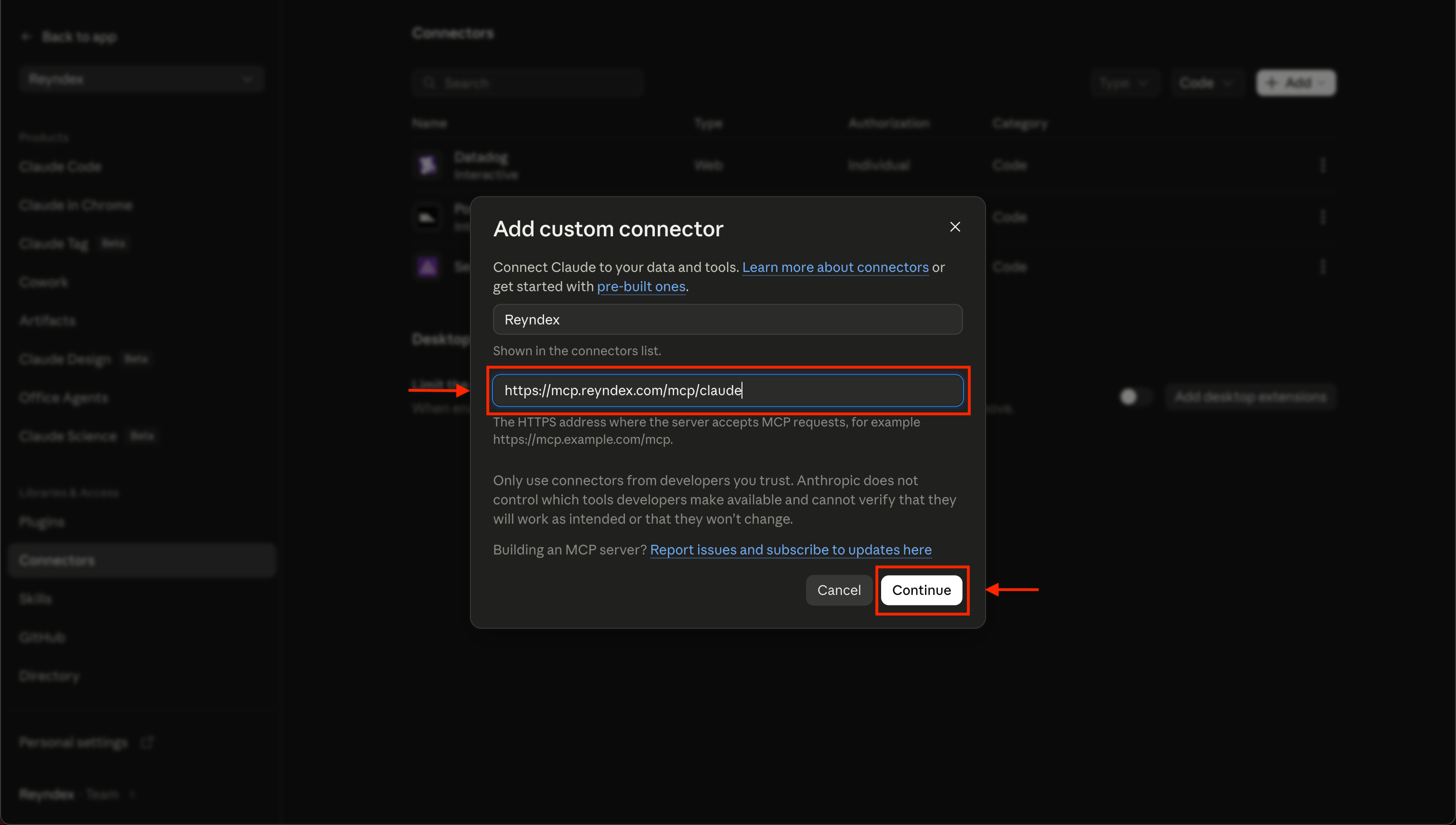Open Directory in sidebar

[x=49, y=676]
